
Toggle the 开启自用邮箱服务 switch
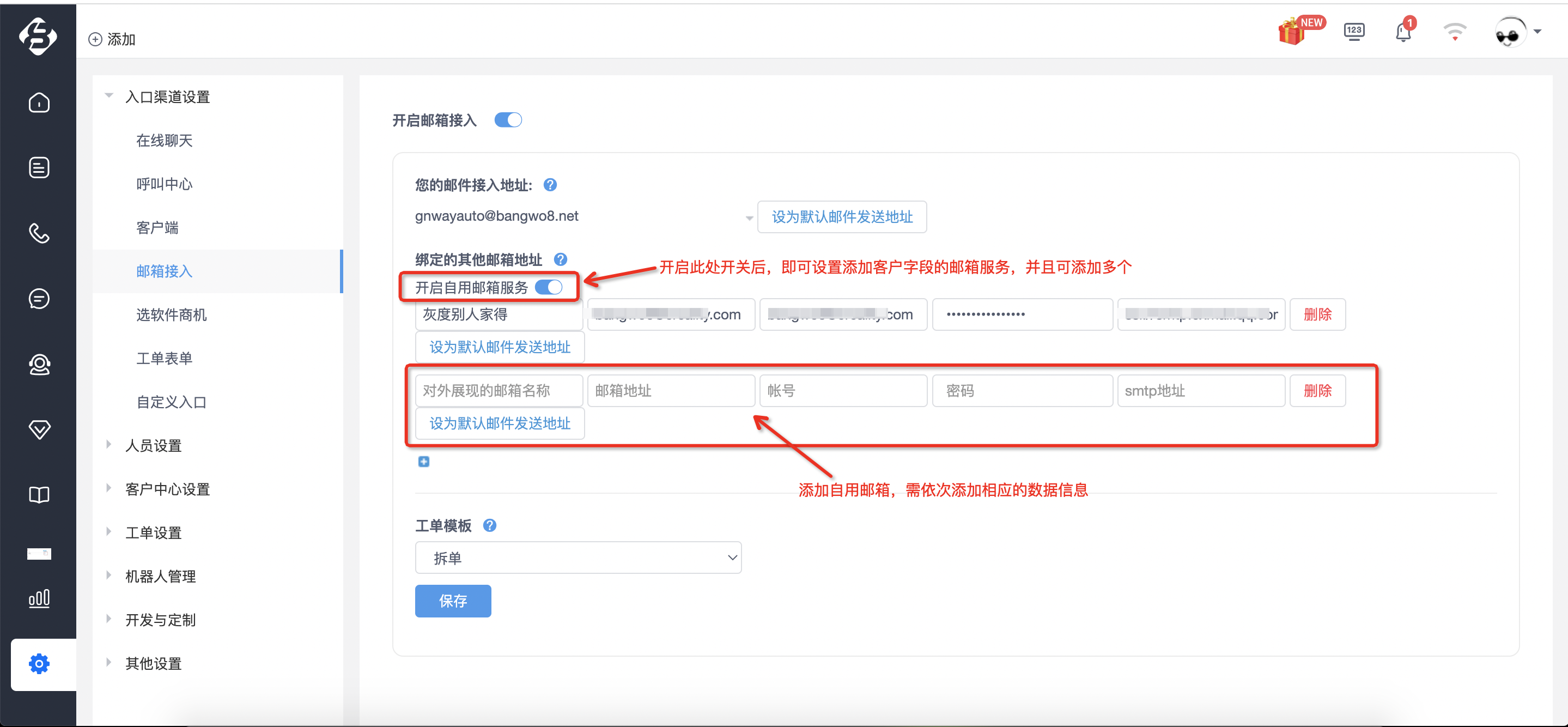pyautogui.click(x=549, y=287)
